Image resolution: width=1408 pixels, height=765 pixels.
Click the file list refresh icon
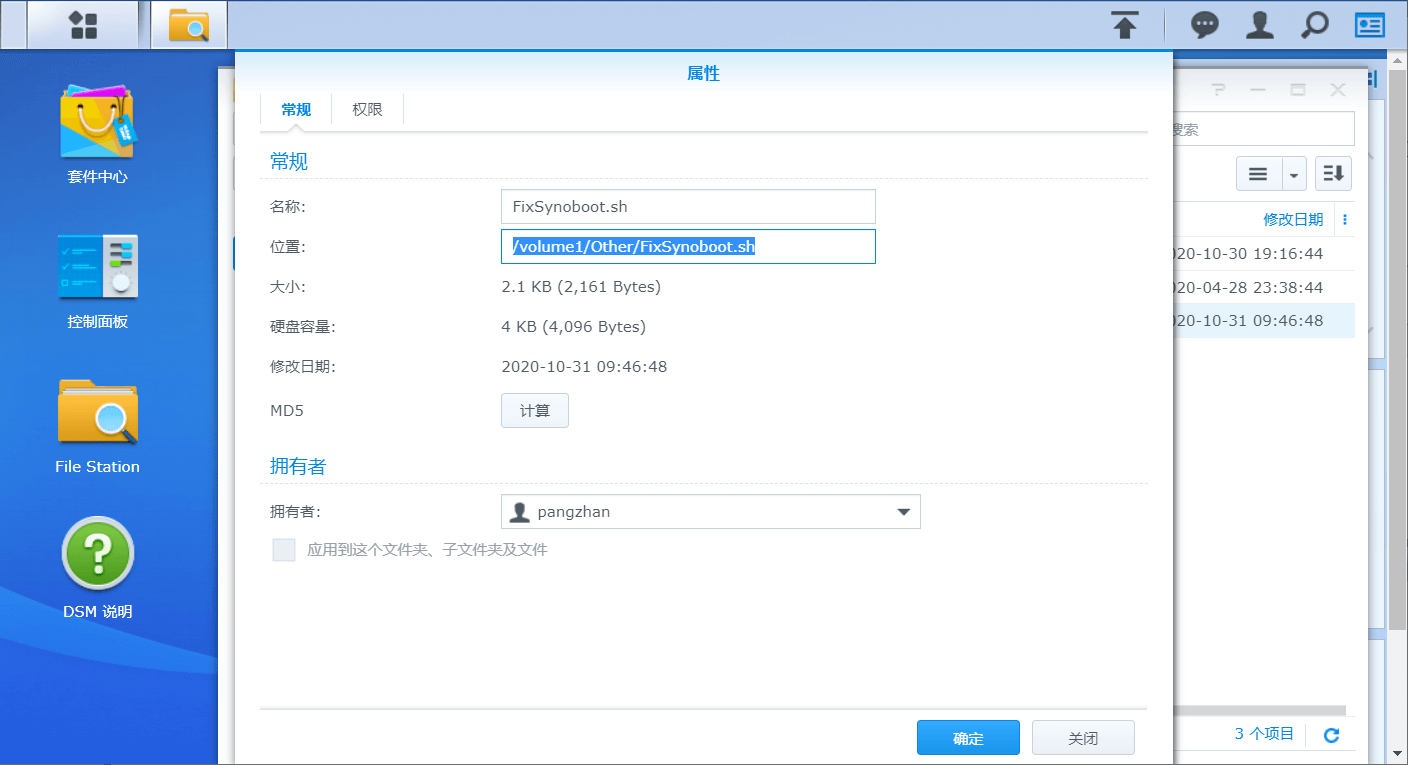pyautogui.click(x=1331, y=733)
